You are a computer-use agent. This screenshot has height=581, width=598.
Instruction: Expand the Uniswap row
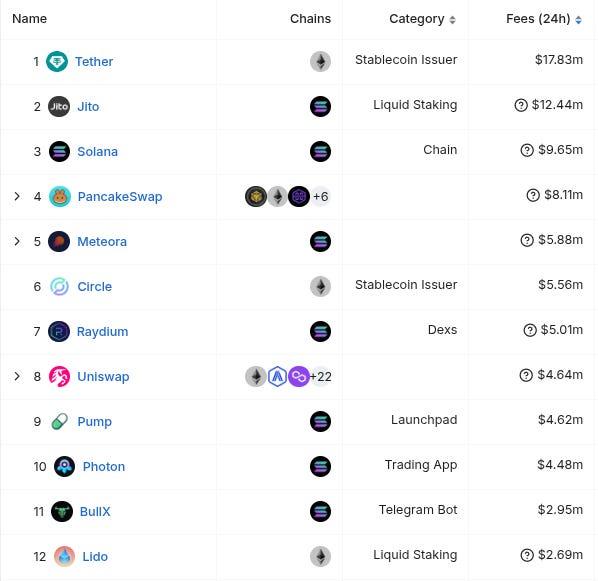click(17, 376)
